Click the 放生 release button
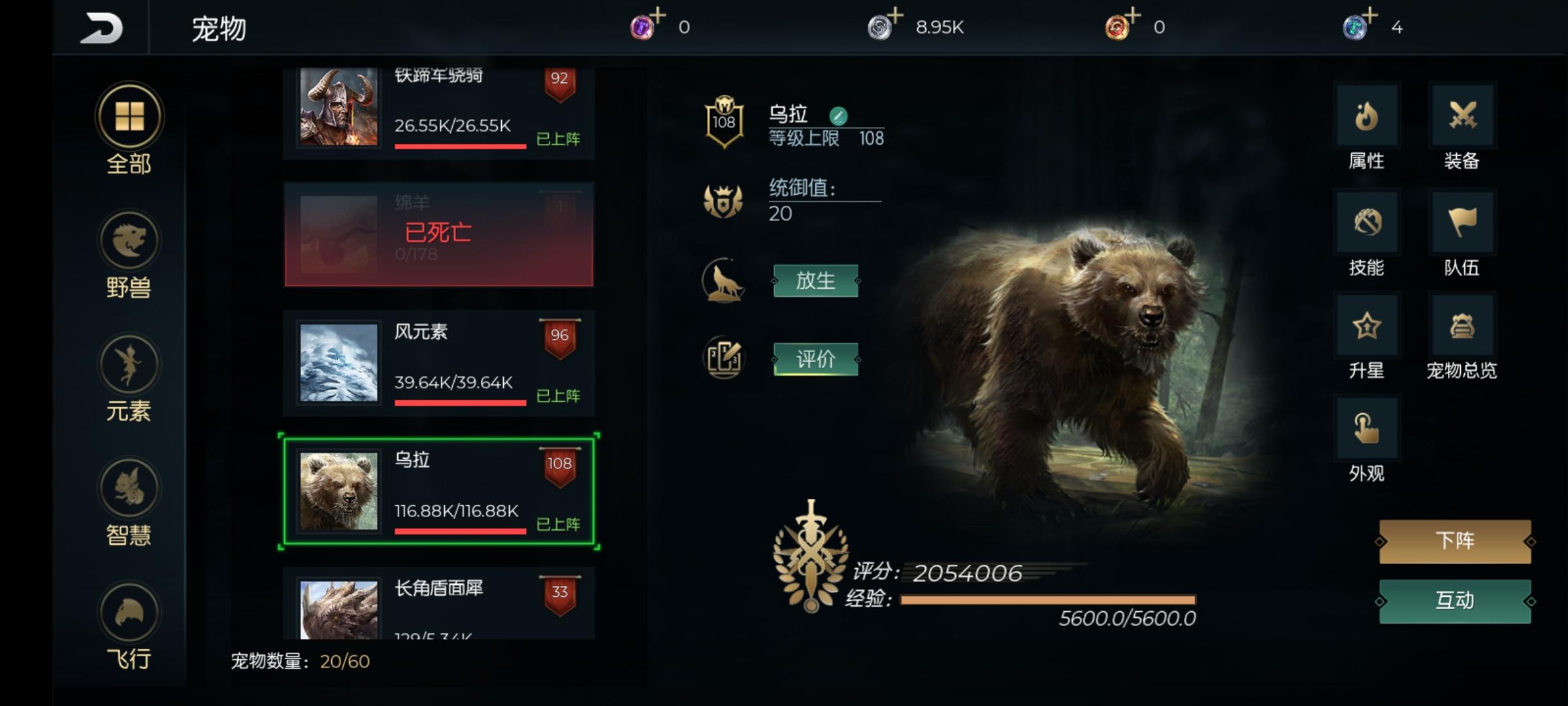 coord(815,281)
